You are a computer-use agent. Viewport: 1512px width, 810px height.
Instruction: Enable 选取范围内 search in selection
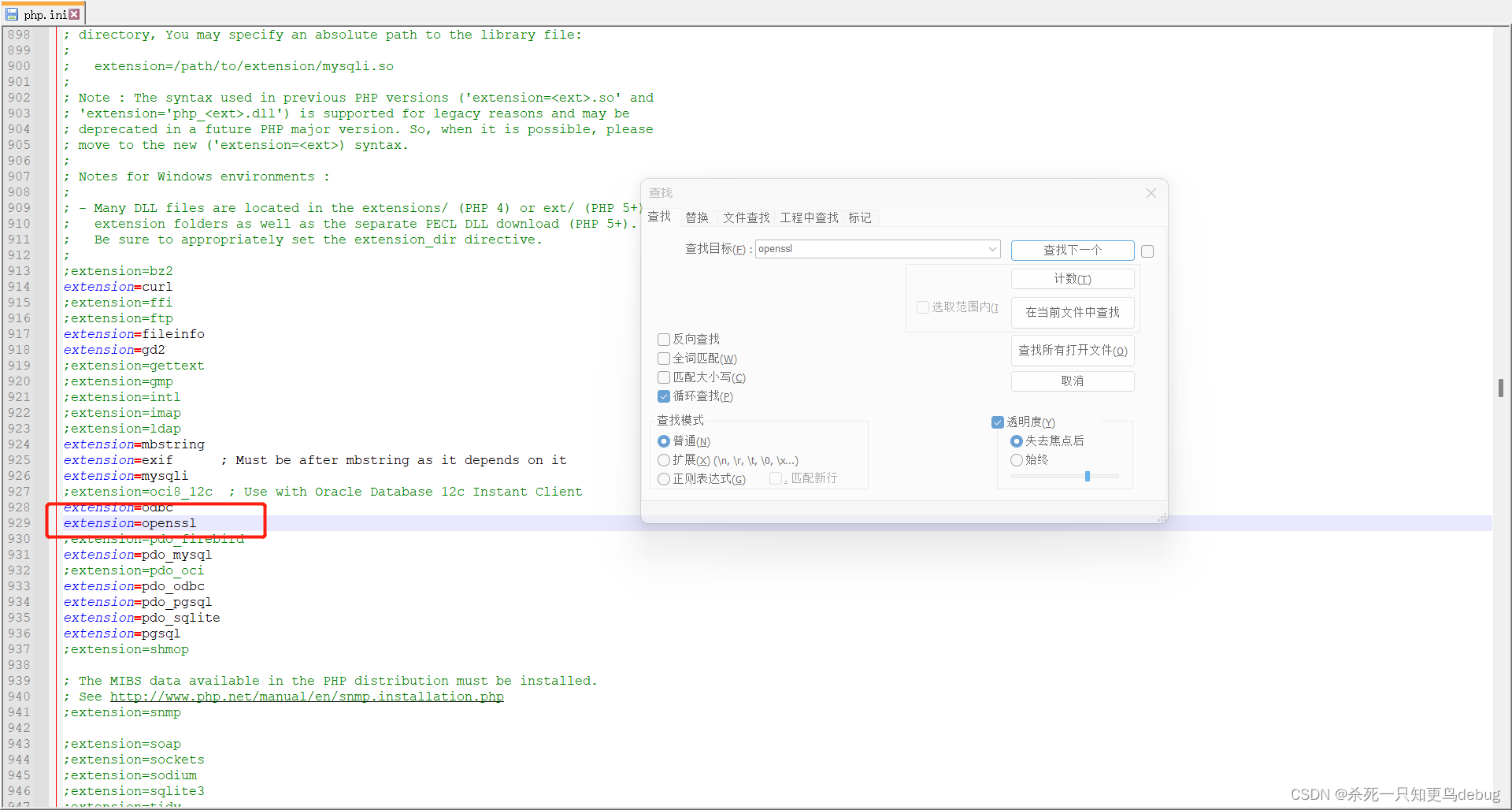point(922,307)
